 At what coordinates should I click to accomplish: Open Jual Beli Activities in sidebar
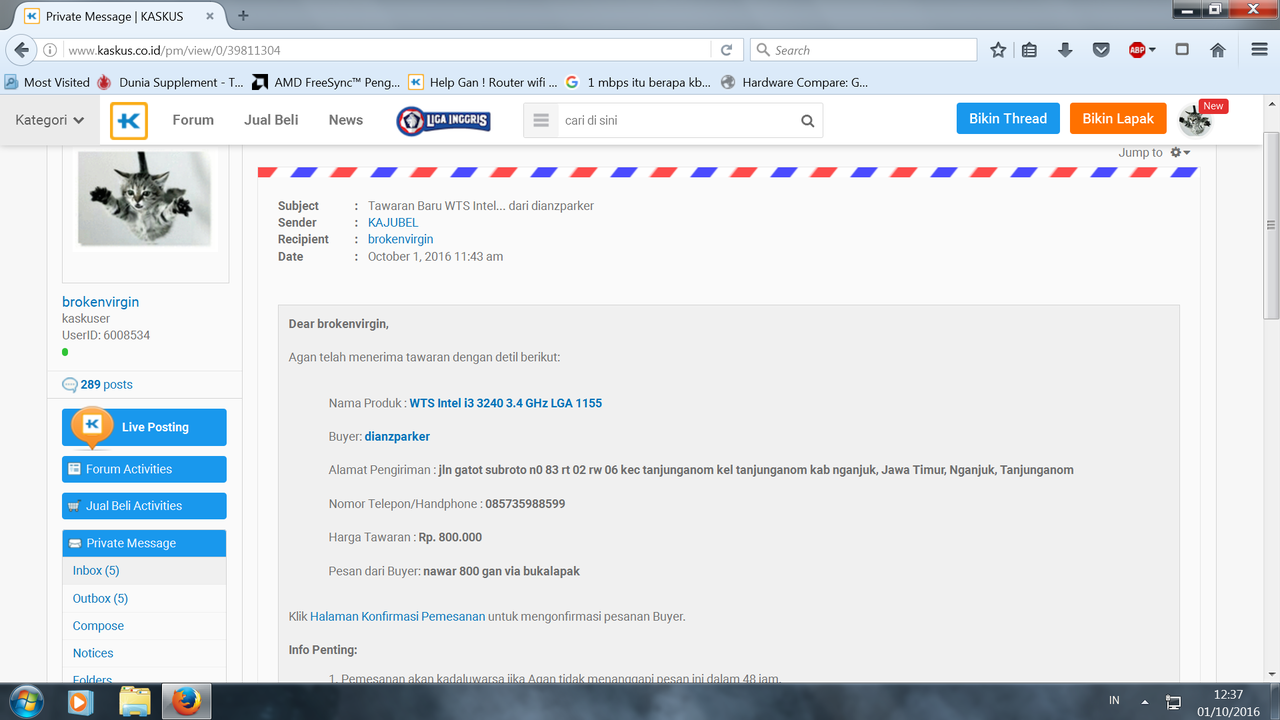point(144,506)
